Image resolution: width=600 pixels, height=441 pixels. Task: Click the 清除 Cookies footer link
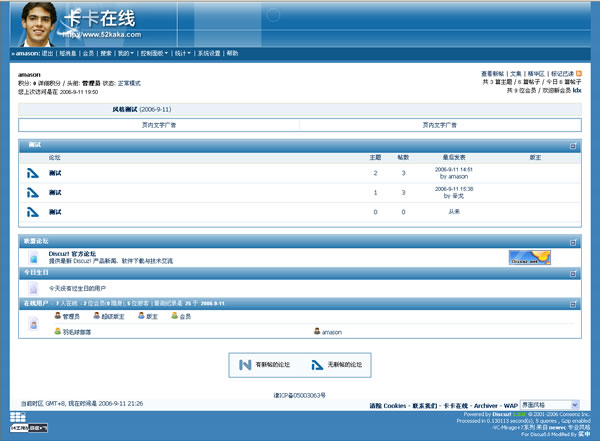(388, 405)
